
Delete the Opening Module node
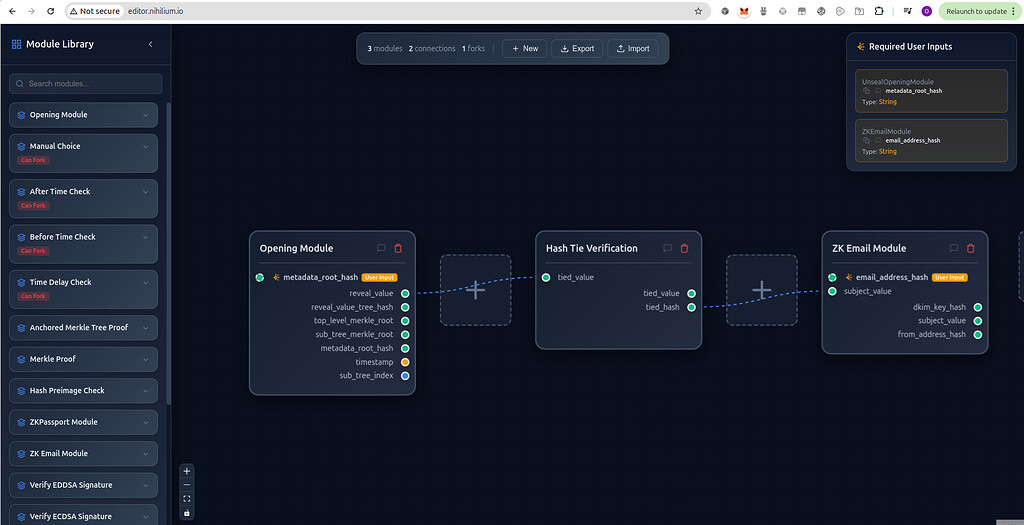click(398, 248)
